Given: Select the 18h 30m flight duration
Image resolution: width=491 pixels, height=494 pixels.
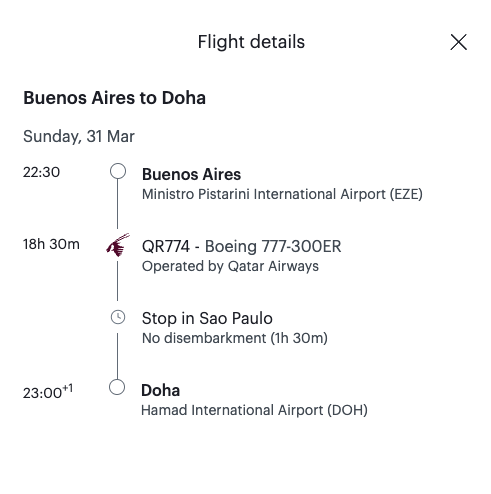Looking at the screenshot, I should (x=51, y=244).
